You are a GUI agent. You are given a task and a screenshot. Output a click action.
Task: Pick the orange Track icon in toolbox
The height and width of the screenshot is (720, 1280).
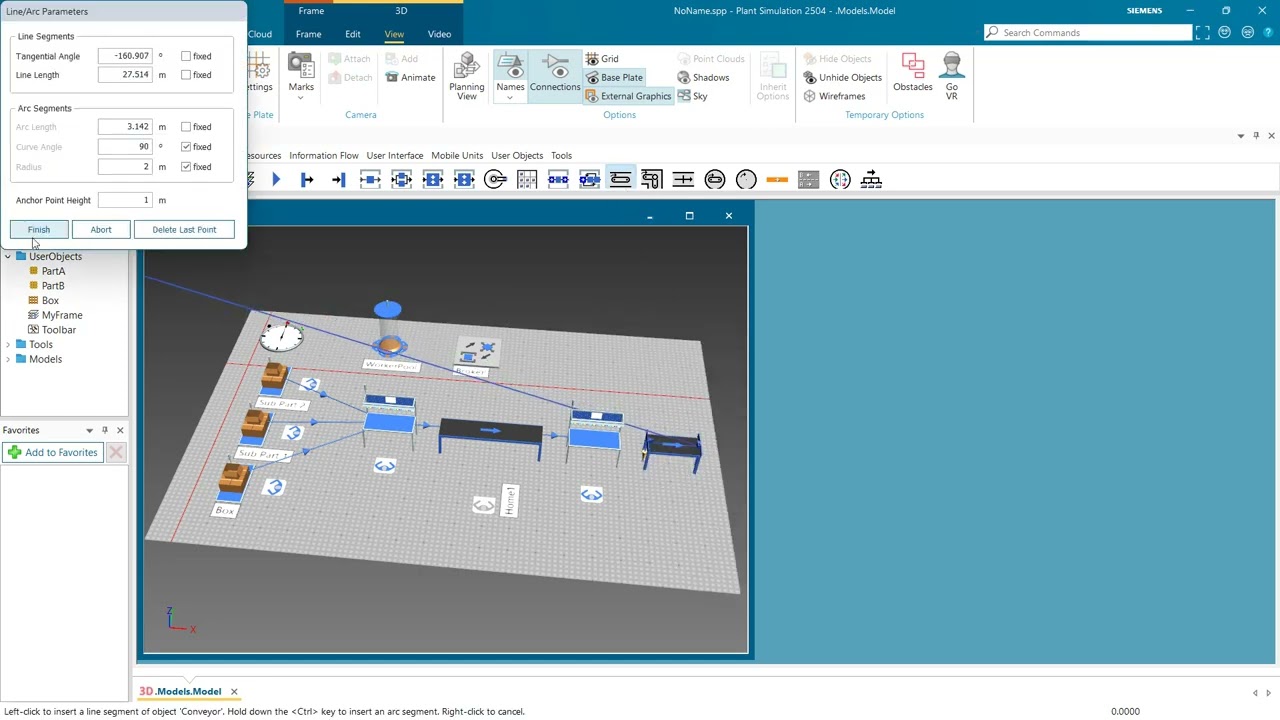click(x=777, y=179)
